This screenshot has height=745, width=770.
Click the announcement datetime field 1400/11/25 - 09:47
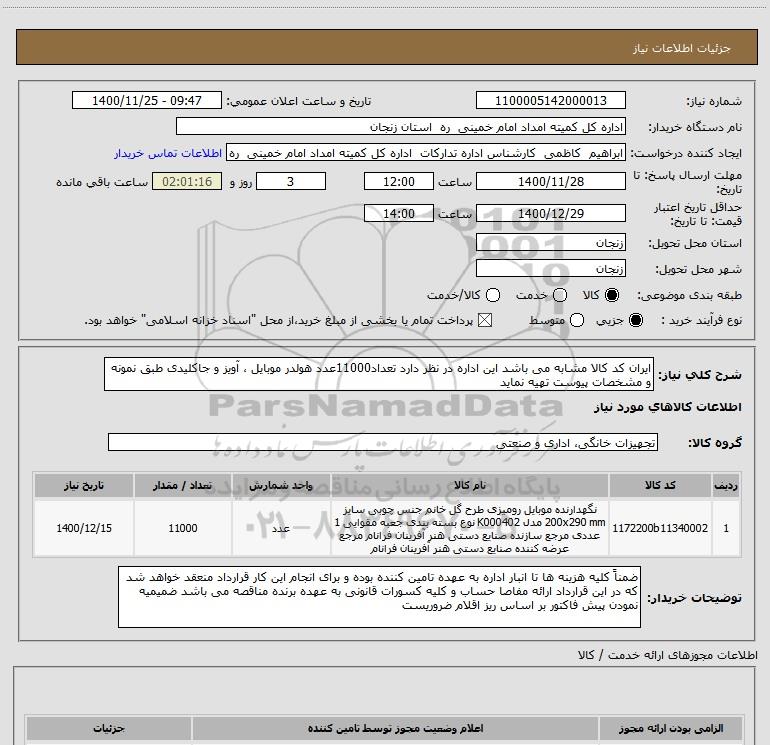coord(147,100)
